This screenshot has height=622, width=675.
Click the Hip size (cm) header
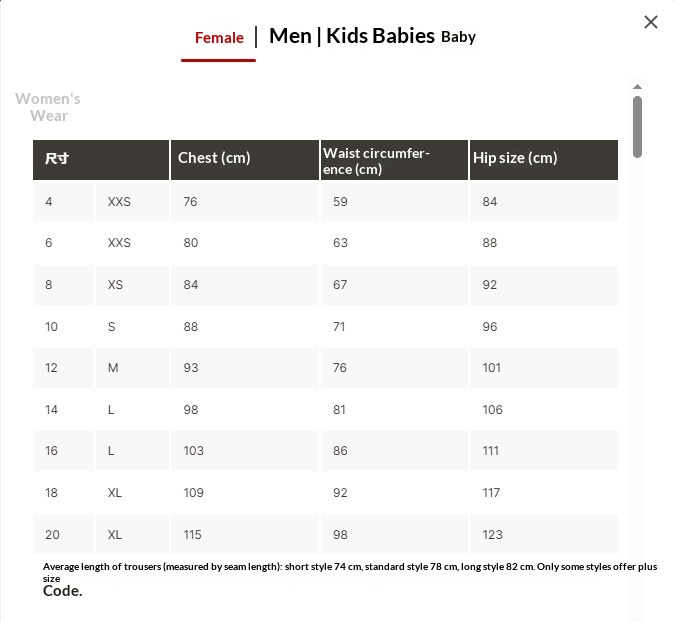515,158
